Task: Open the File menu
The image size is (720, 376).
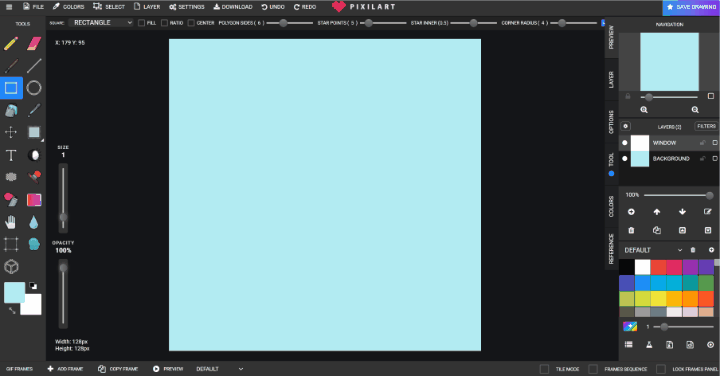Action: pyautogui.click(x=34, y=7)
